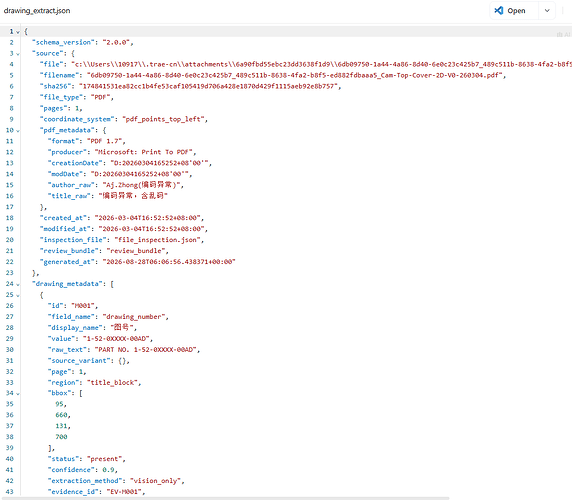The width and height of the screenshot is (572, 500).
Task: Fold the "drawing_metadata" array at line 24
Action: (x=18, y=284)
